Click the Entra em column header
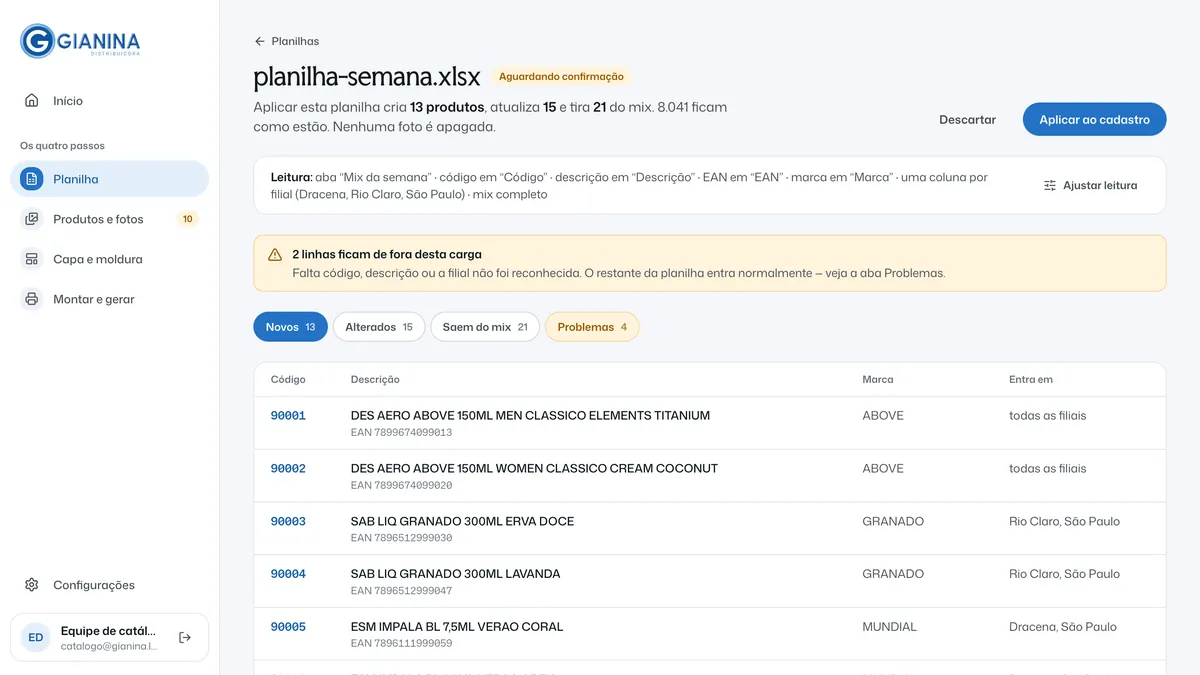The image size is (1200, 675). tap(1031, 380)
